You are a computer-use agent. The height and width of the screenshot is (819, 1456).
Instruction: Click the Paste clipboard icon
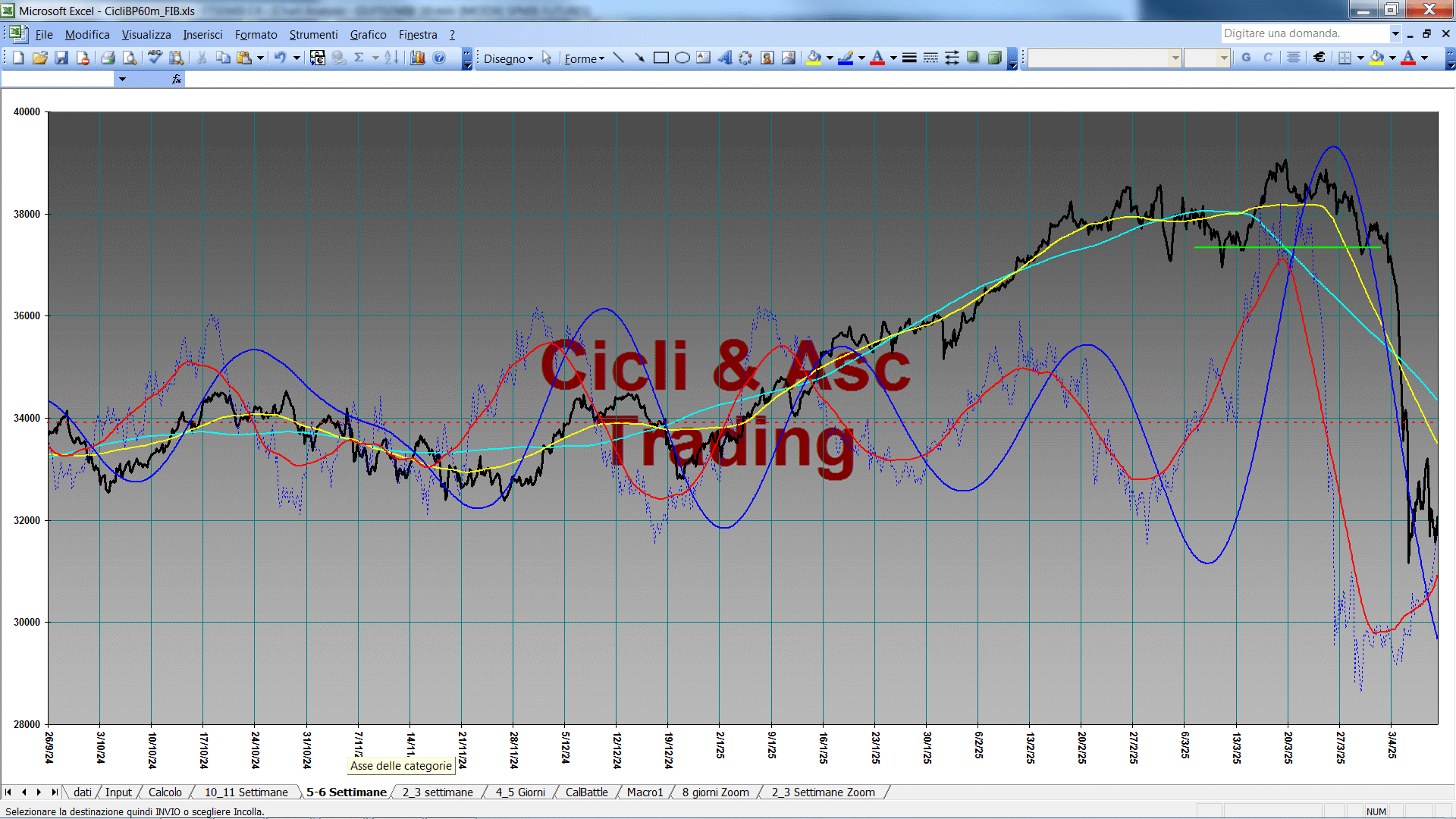click(x=244, y=58)
